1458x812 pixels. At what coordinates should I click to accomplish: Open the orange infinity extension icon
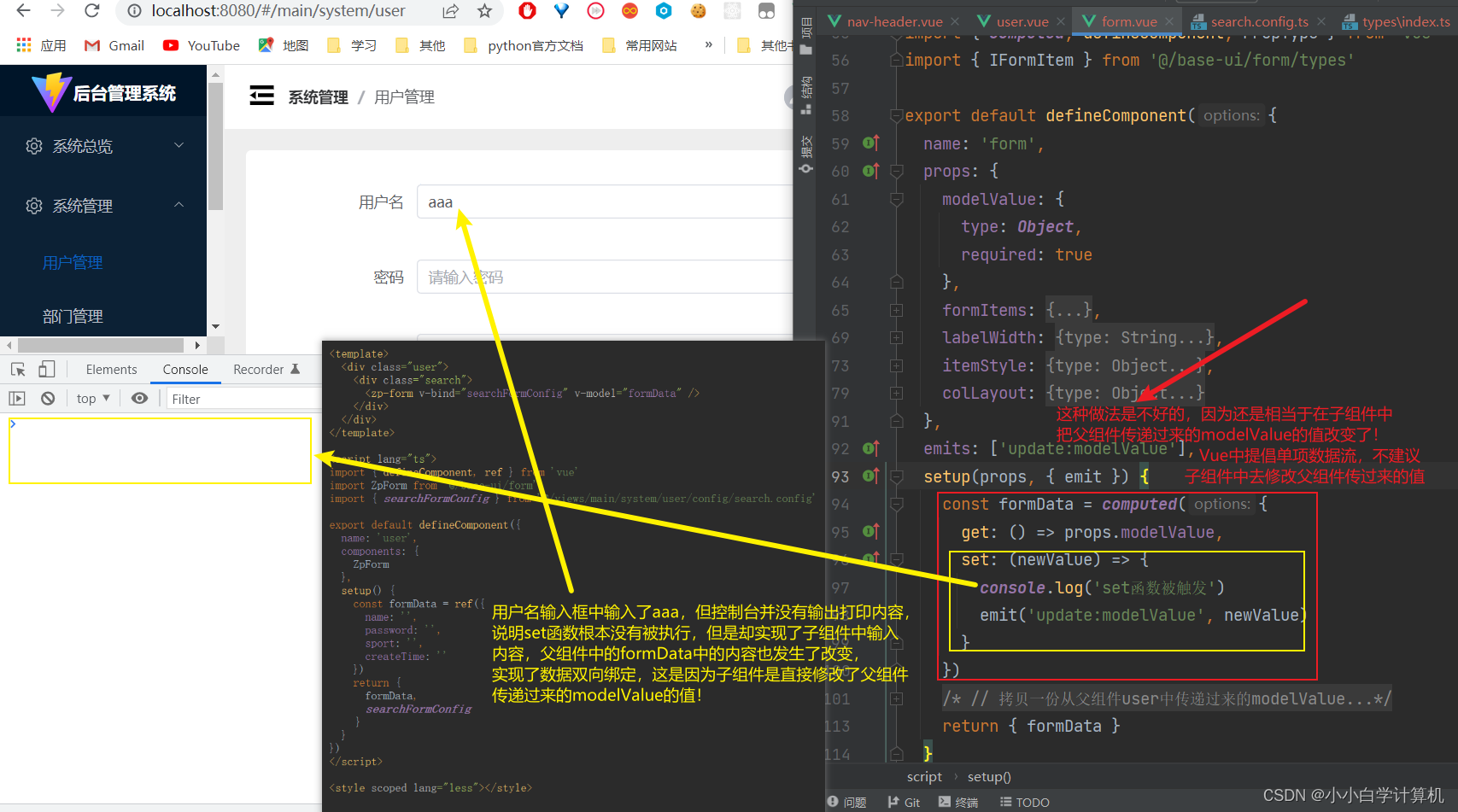pos(629,11)
